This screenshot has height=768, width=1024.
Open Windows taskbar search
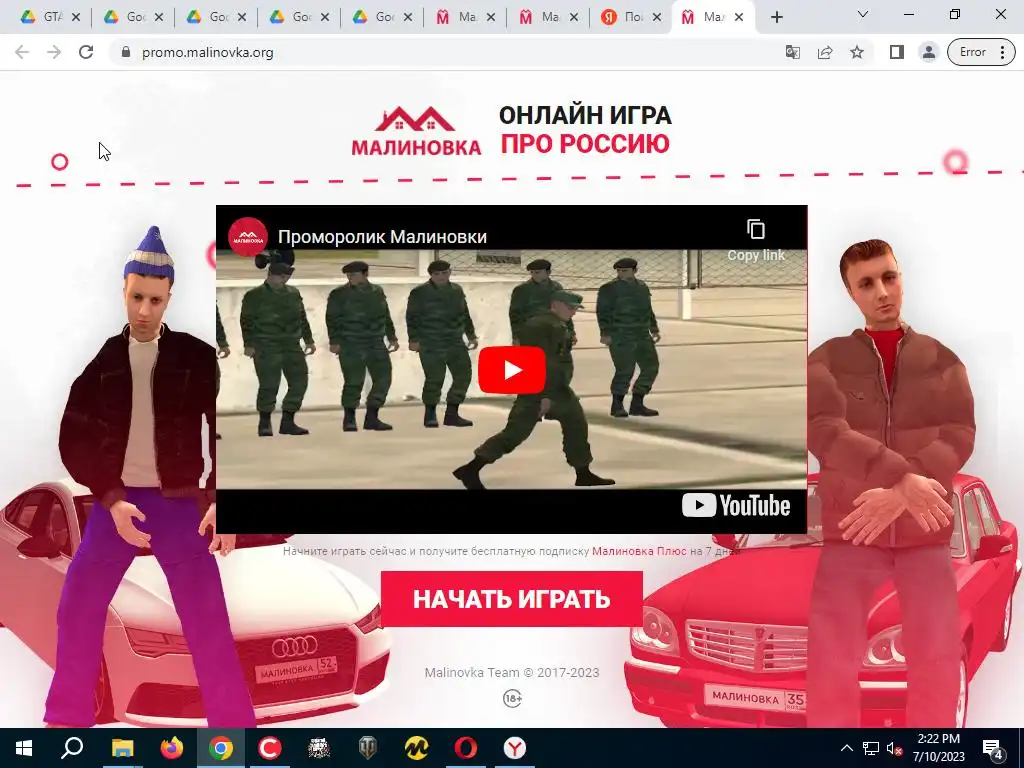tap(72, 748)
